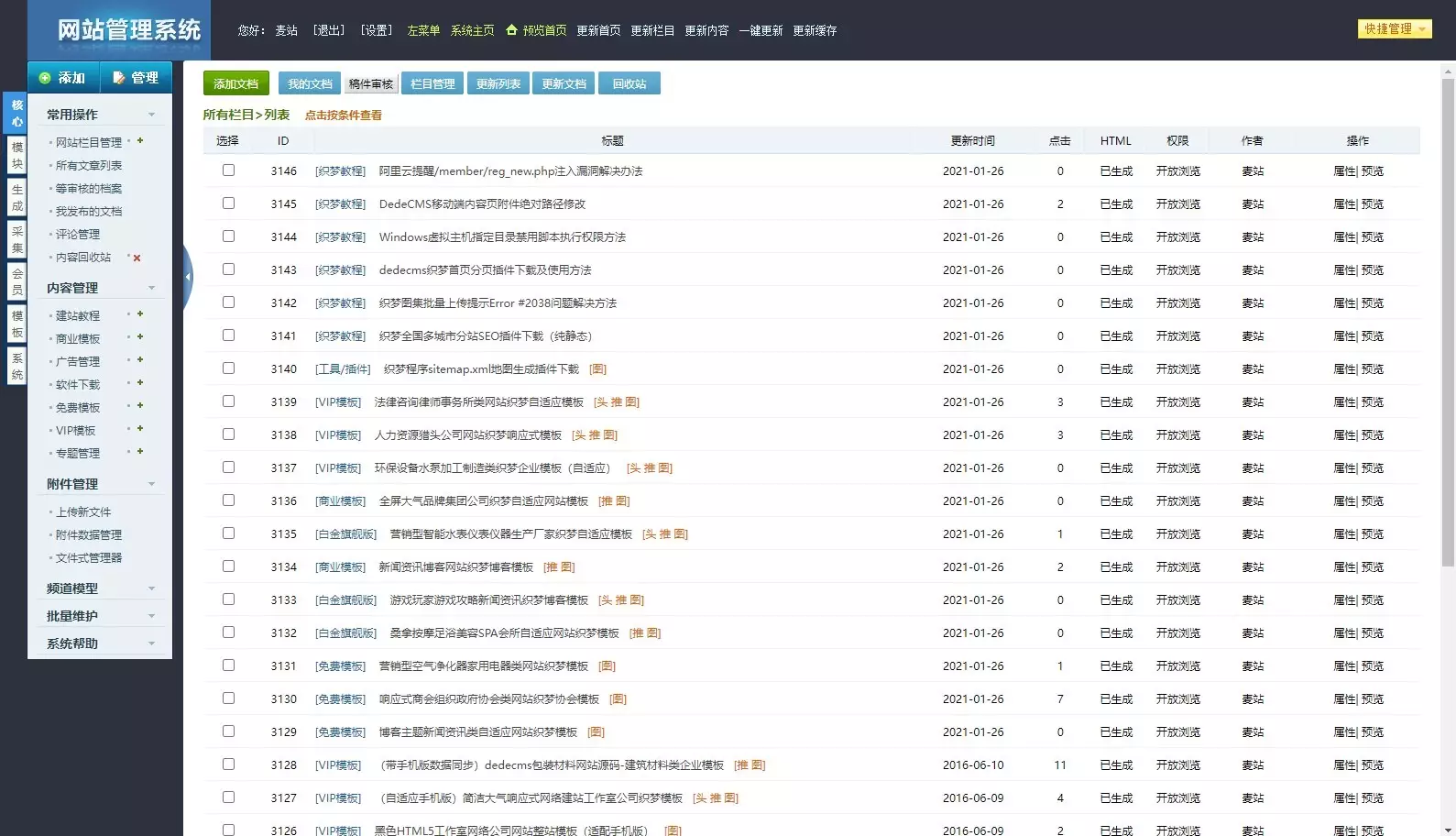Click the plus icon beside 商业模板

pyautogui.click(x=140, y=337)
